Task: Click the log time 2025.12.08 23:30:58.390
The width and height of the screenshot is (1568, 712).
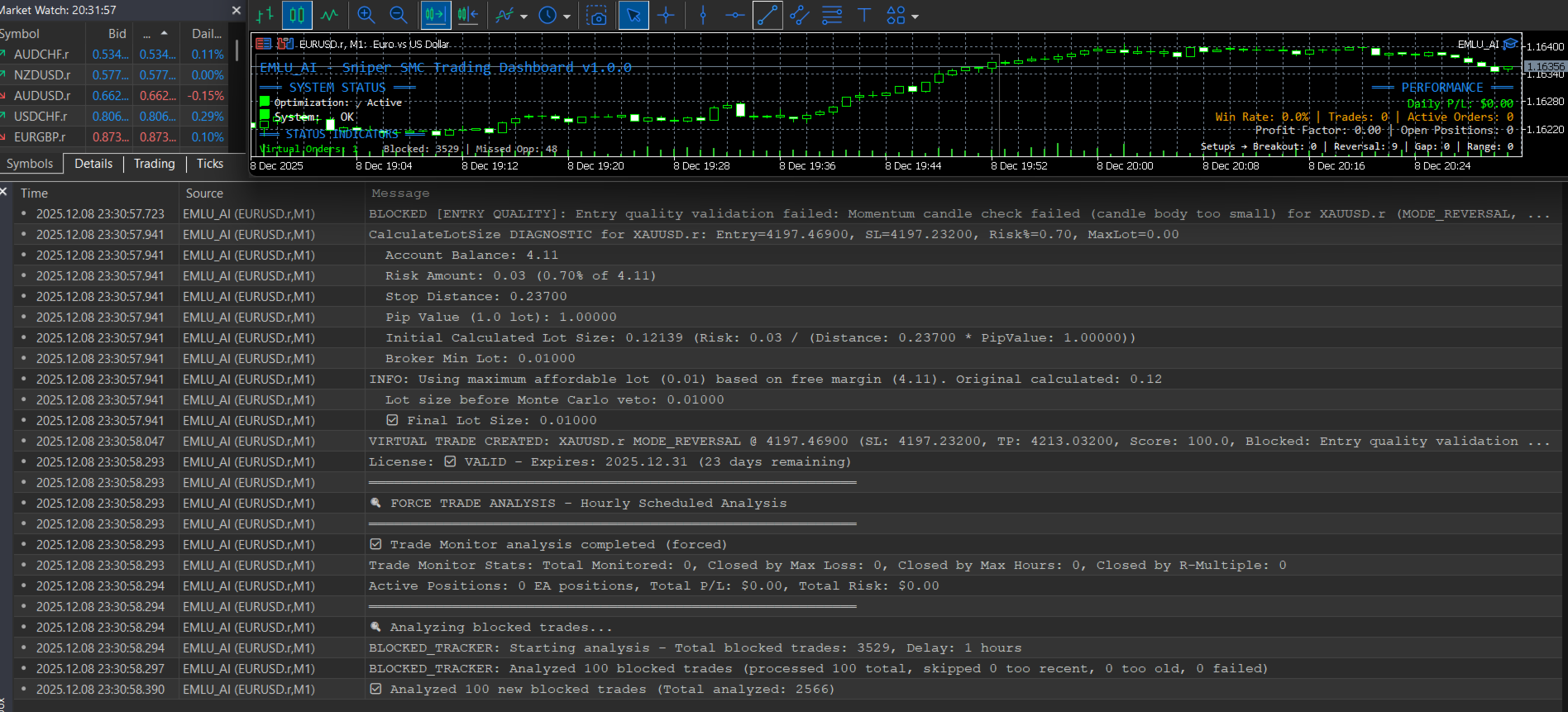Action: point(100,690)
